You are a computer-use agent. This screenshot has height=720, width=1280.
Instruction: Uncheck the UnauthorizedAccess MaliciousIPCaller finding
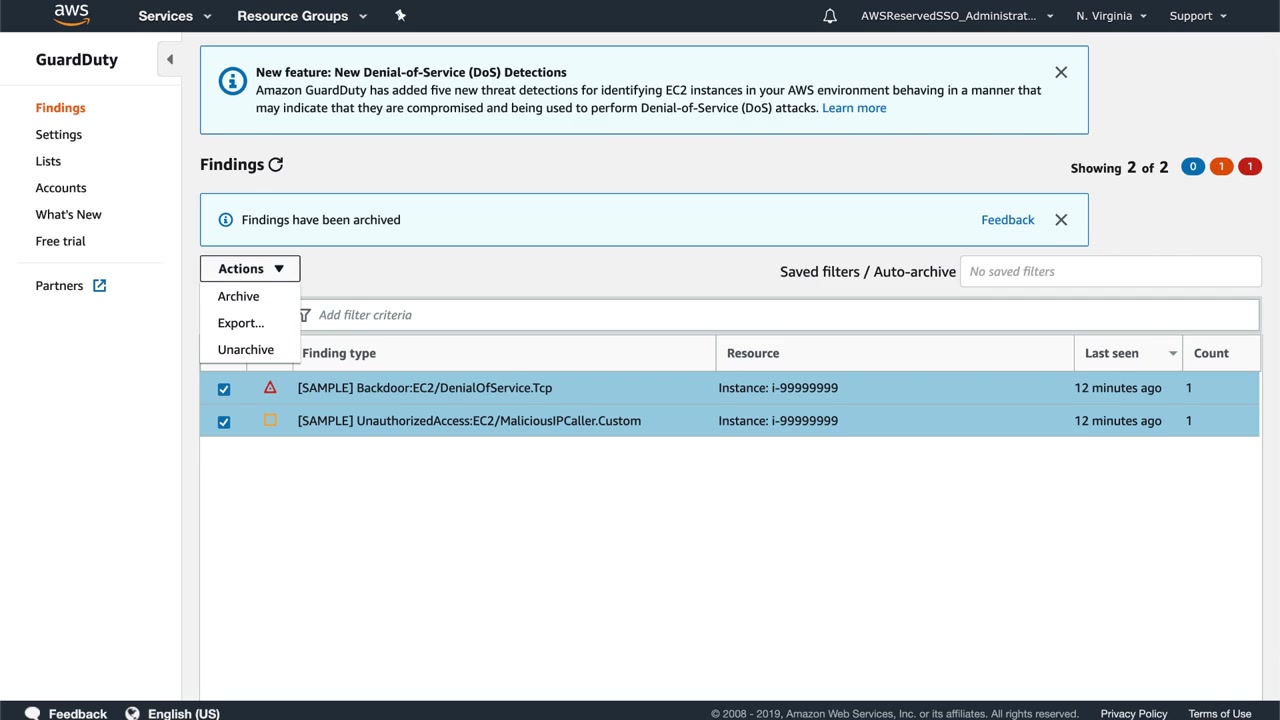(x=224, y=422)
